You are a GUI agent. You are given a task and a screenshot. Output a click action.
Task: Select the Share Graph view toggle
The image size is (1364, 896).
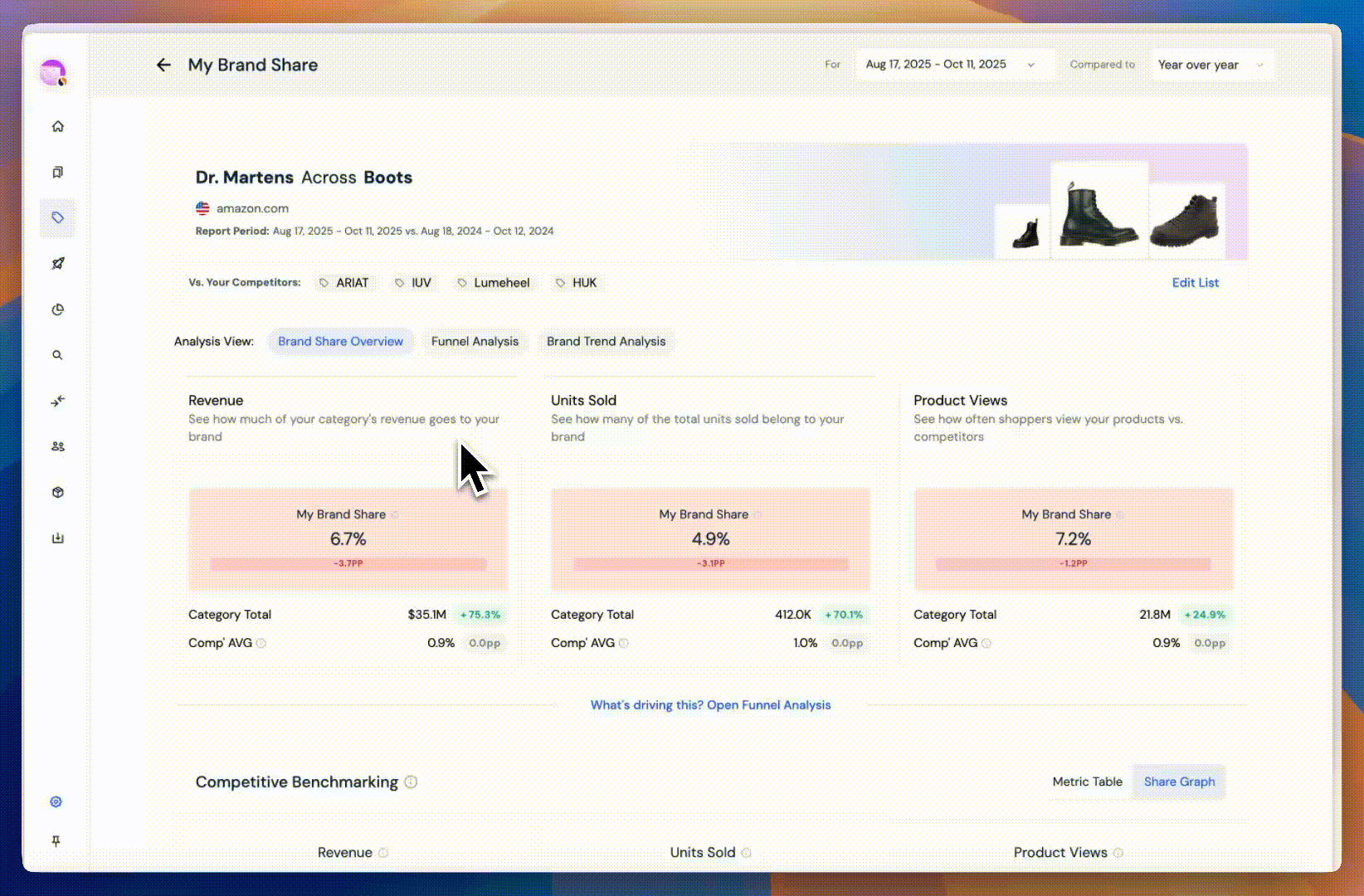point(1179,782)
